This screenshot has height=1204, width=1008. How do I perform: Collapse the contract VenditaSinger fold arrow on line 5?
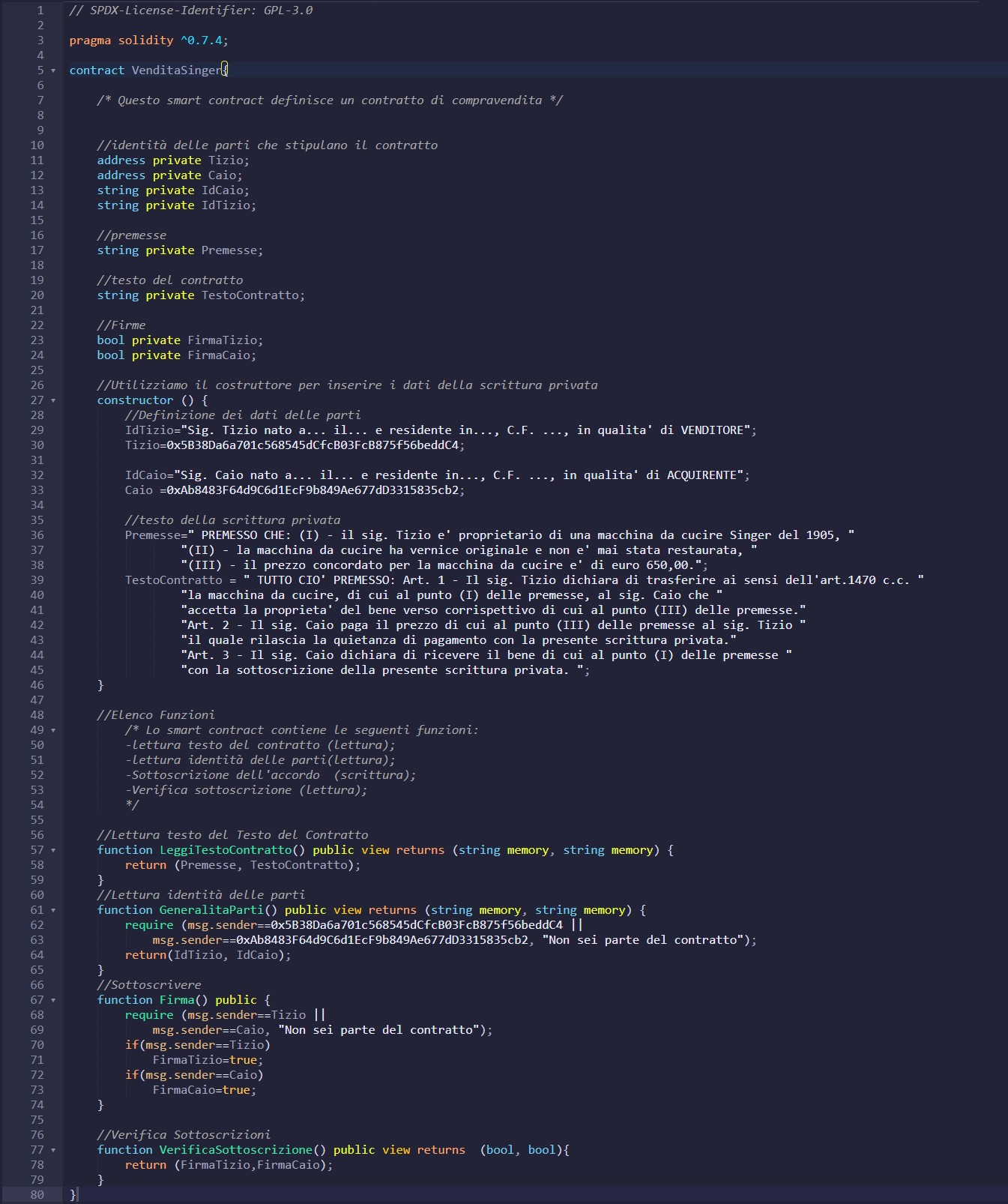(53, 70)
